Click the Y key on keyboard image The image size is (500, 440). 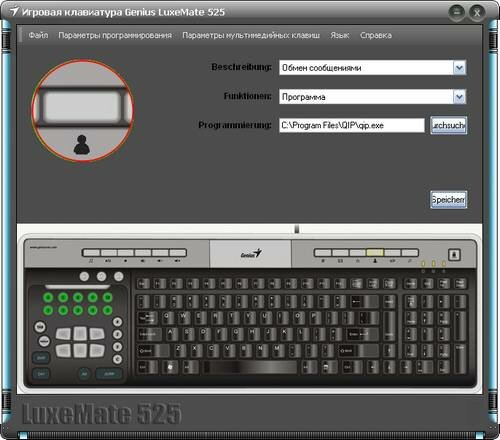250,318
